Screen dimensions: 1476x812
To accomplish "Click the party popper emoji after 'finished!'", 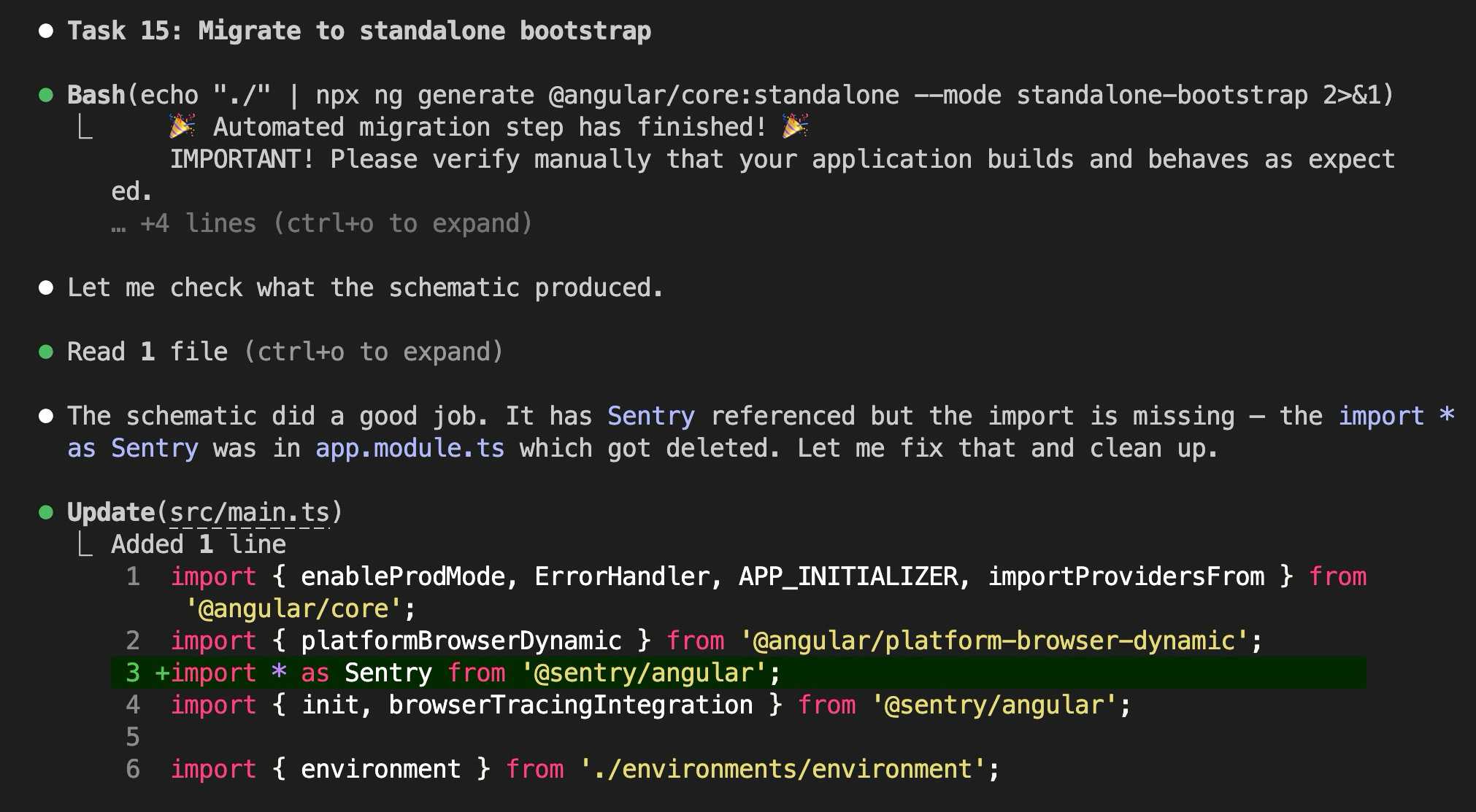I will (795, 127).
